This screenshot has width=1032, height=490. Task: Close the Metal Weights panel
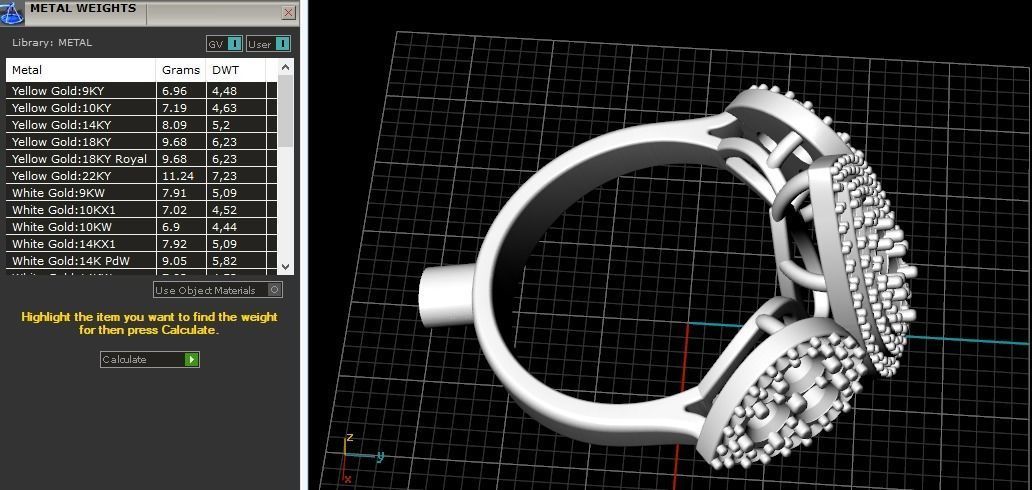coord(288,13)
